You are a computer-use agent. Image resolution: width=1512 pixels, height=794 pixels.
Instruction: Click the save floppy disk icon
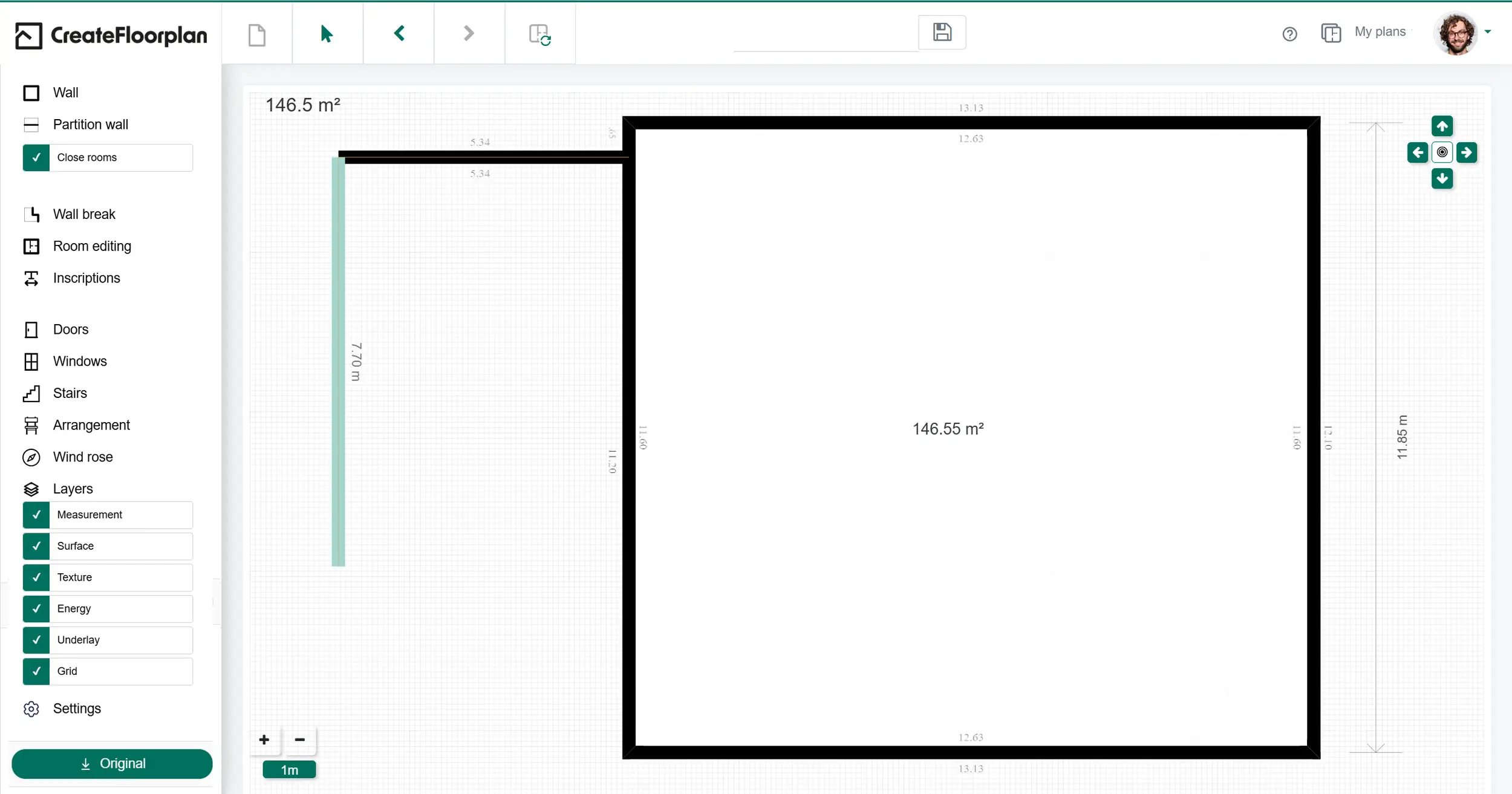click(x=942, y=32)
